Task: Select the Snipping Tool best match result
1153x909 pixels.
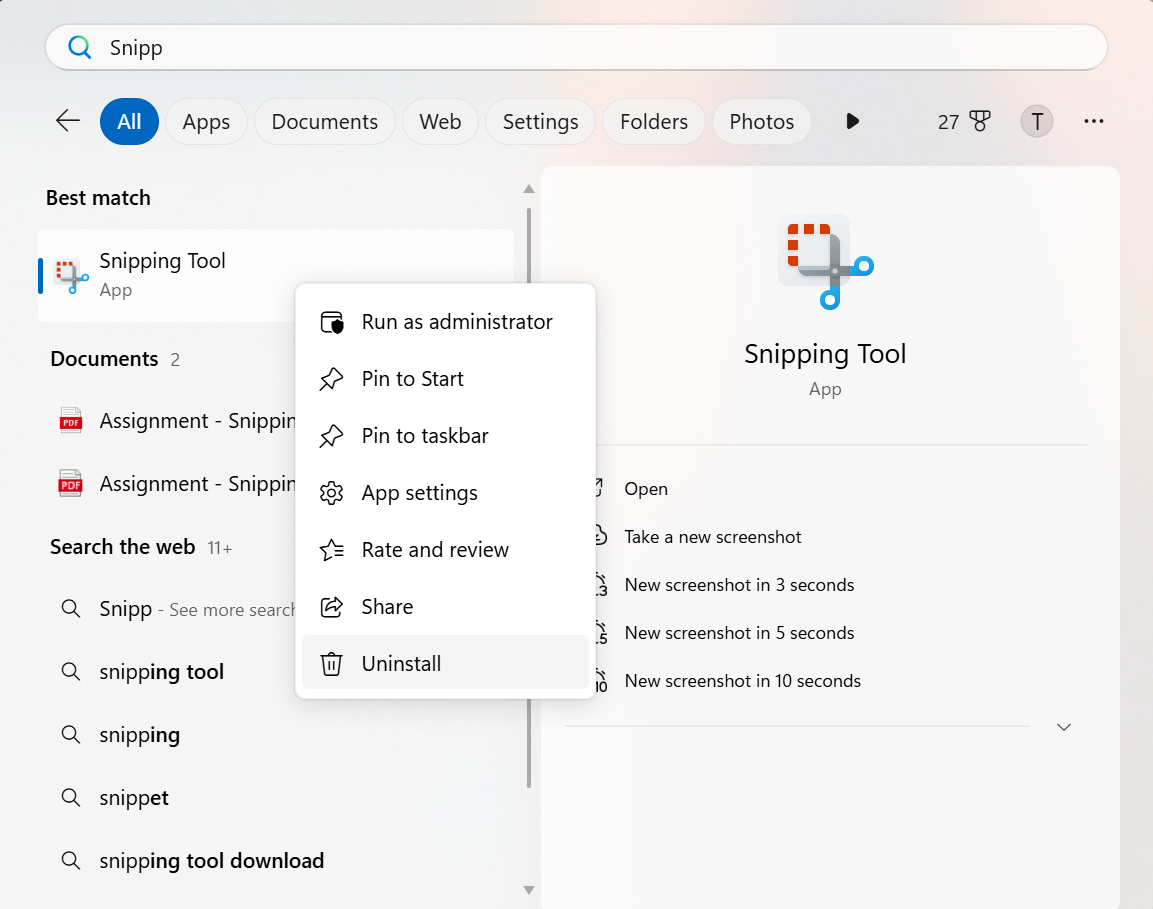Action: click(276, 275)
